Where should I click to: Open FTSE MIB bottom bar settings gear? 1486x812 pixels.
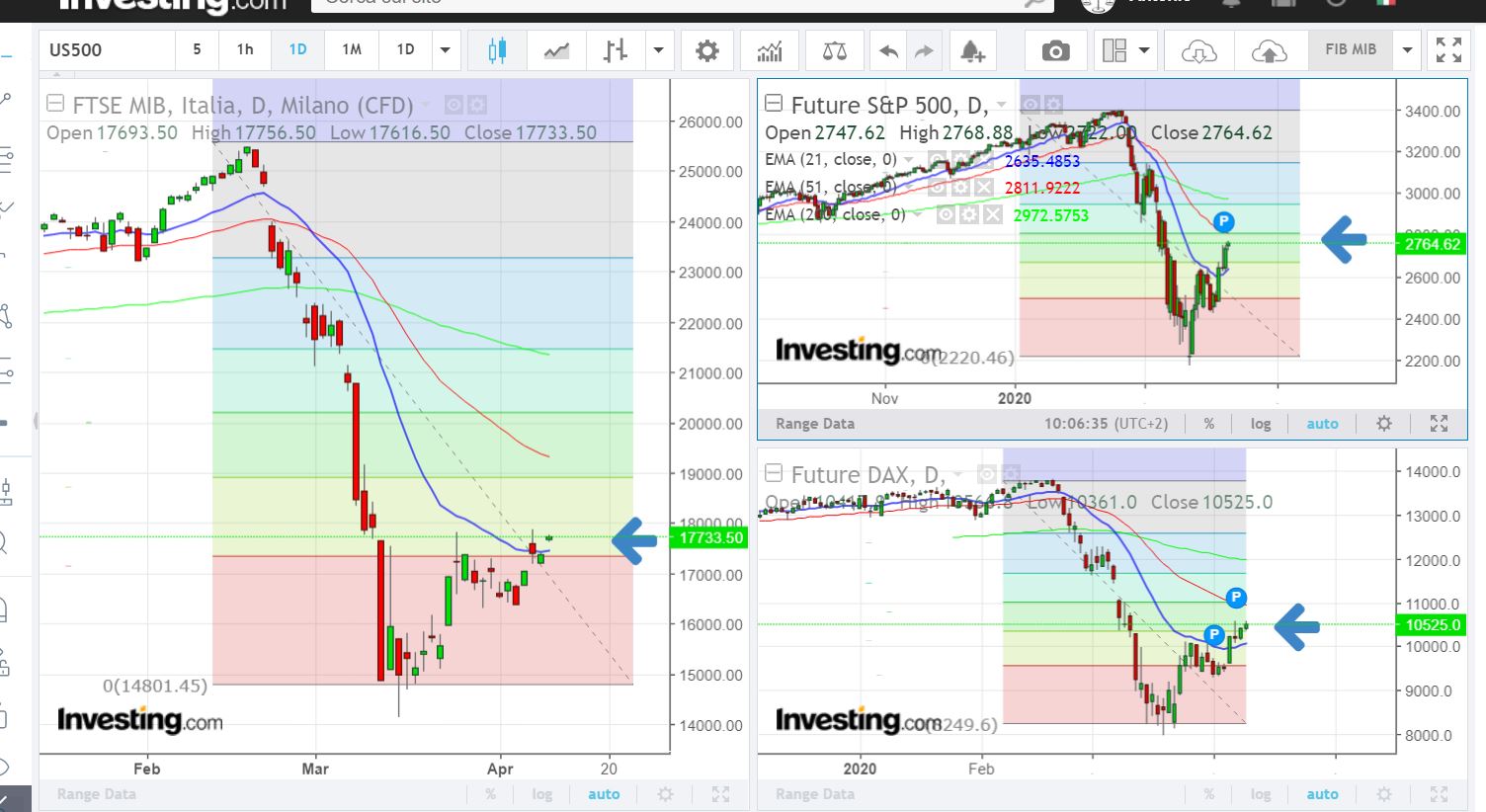click(666, 794)
